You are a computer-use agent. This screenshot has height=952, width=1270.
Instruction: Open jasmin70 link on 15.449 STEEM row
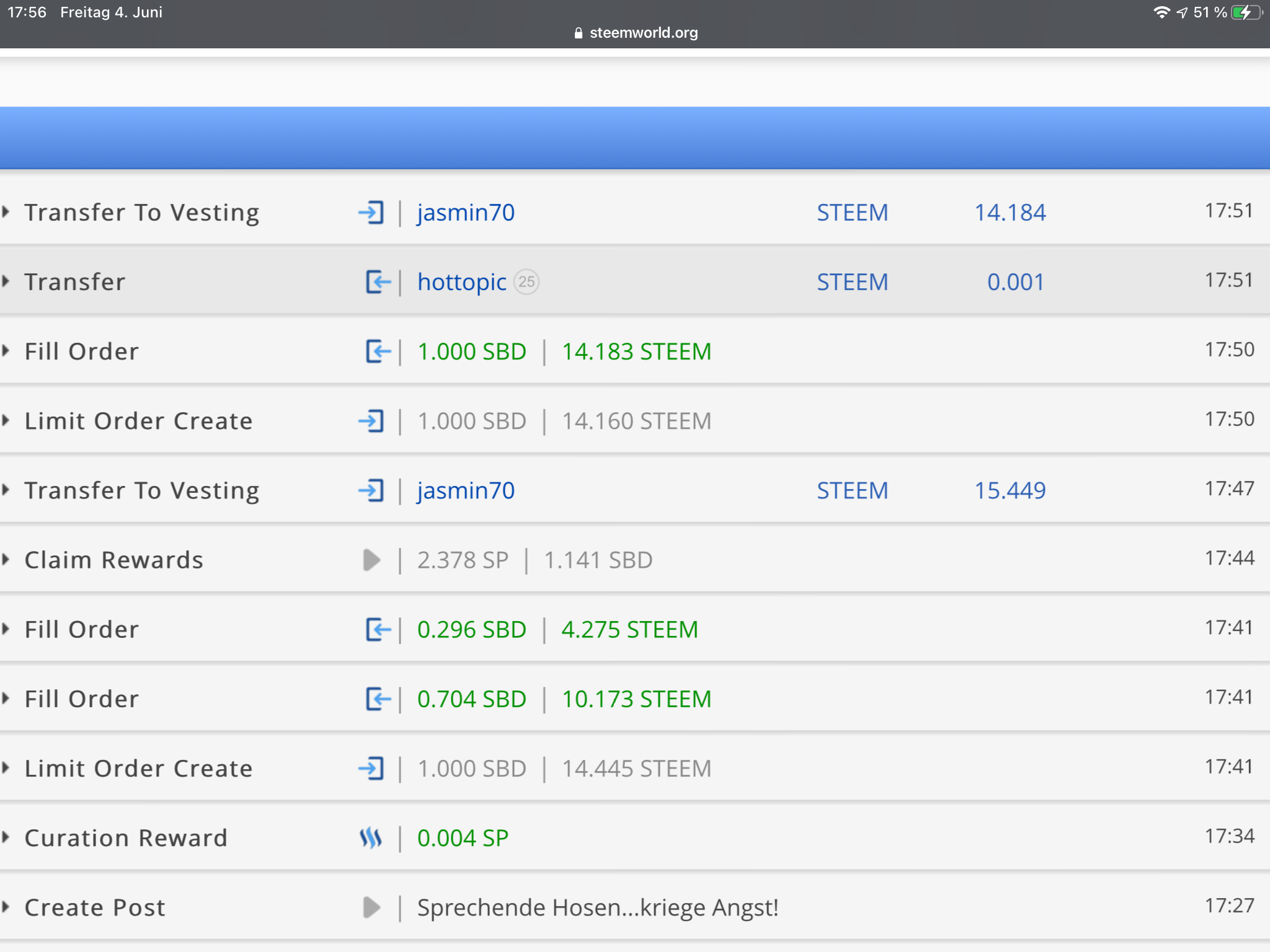coord(466,490)
